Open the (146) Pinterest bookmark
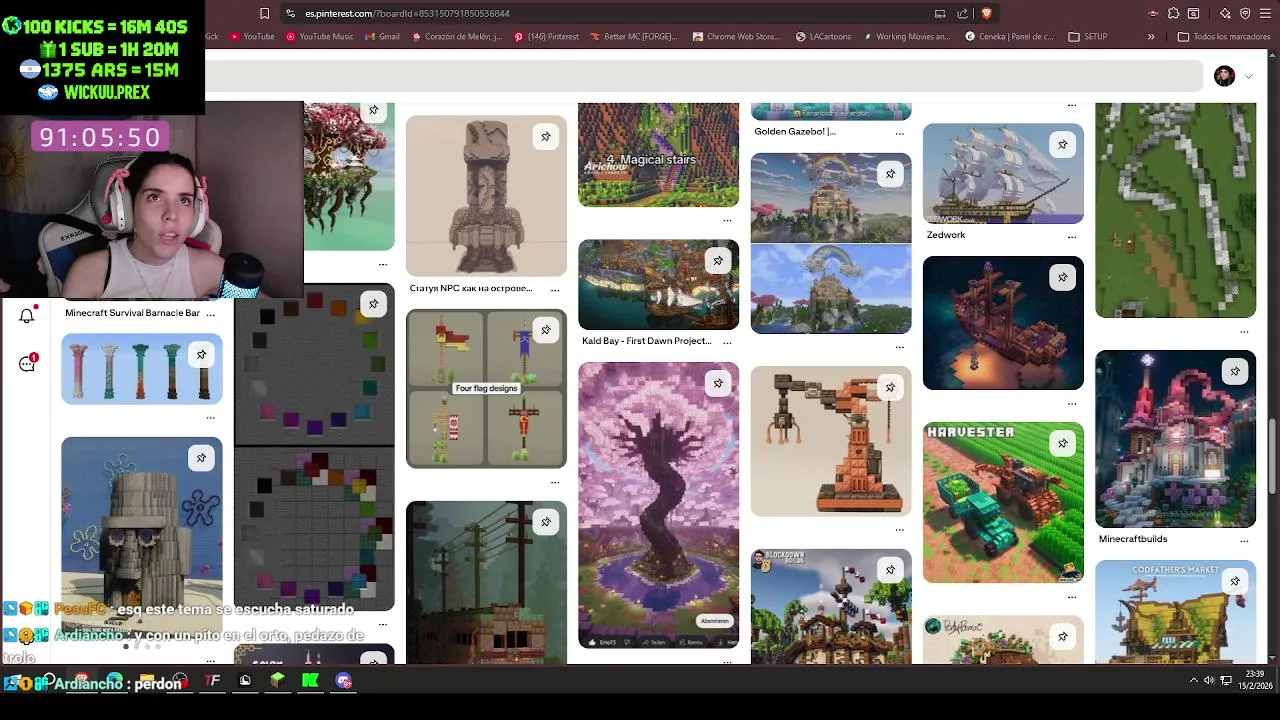 click(x=546, y=37)
